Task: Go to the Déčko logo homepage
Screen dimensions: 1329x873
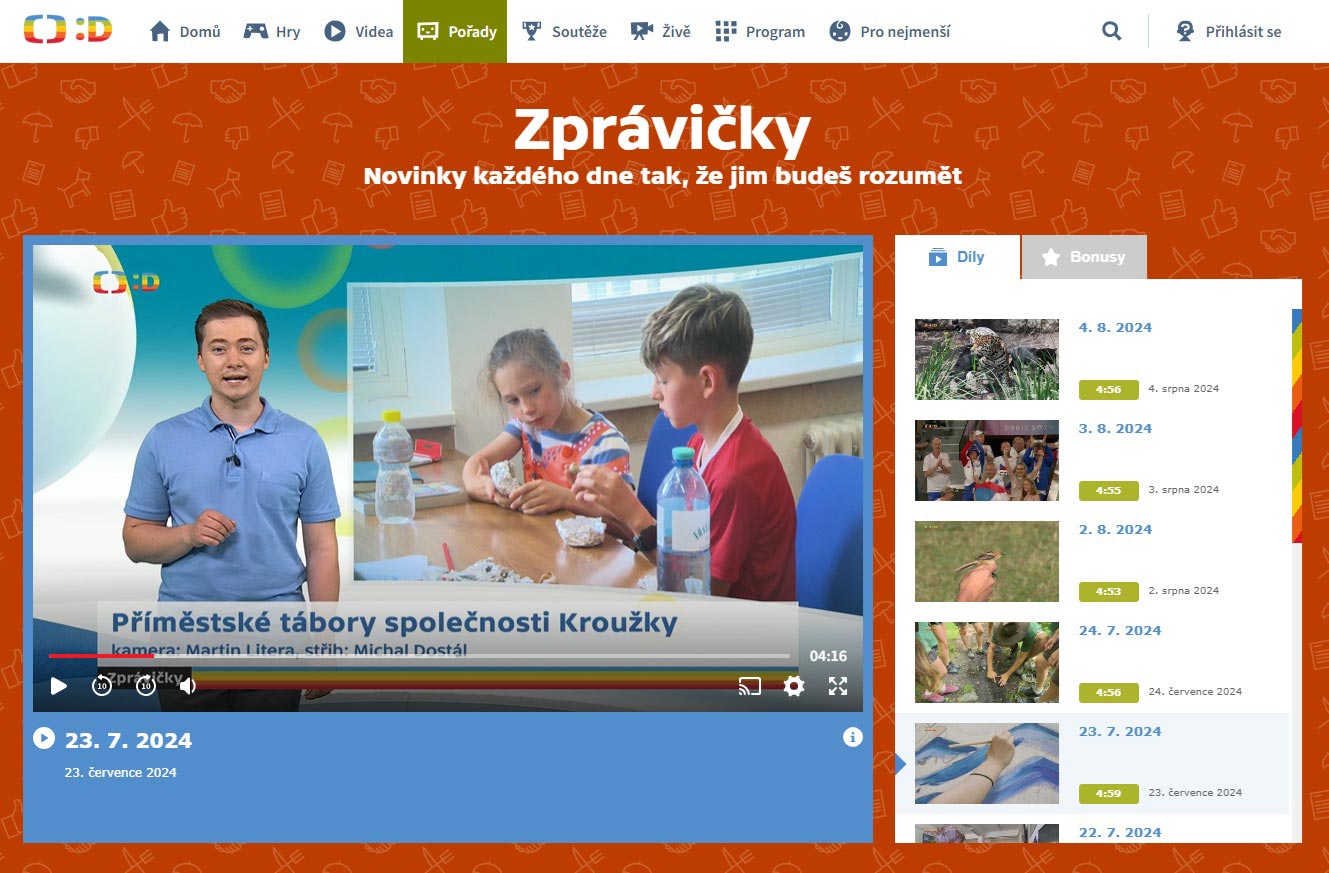Action: tap(68, 31)
